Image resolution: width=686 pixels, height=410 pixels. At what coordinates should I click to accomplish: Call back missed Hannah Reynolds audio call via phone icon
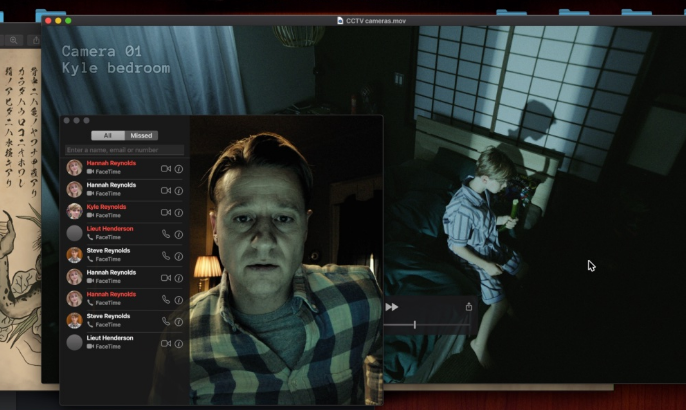point(166,300)
